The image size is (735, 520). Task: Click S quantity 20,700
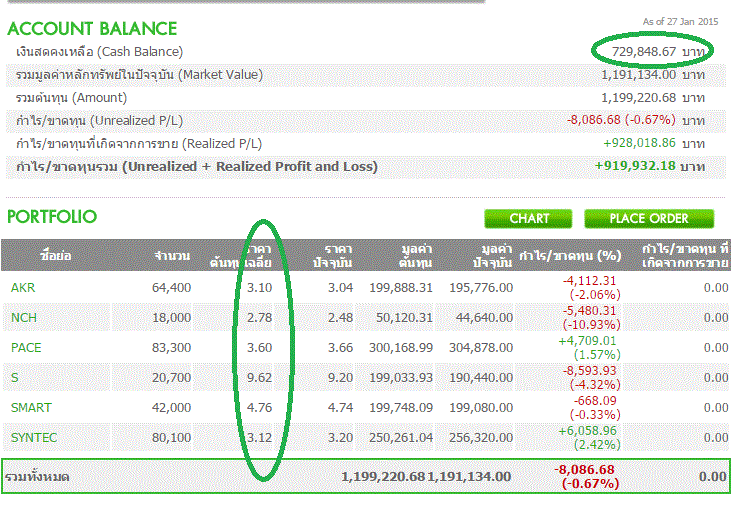[171, 377]
